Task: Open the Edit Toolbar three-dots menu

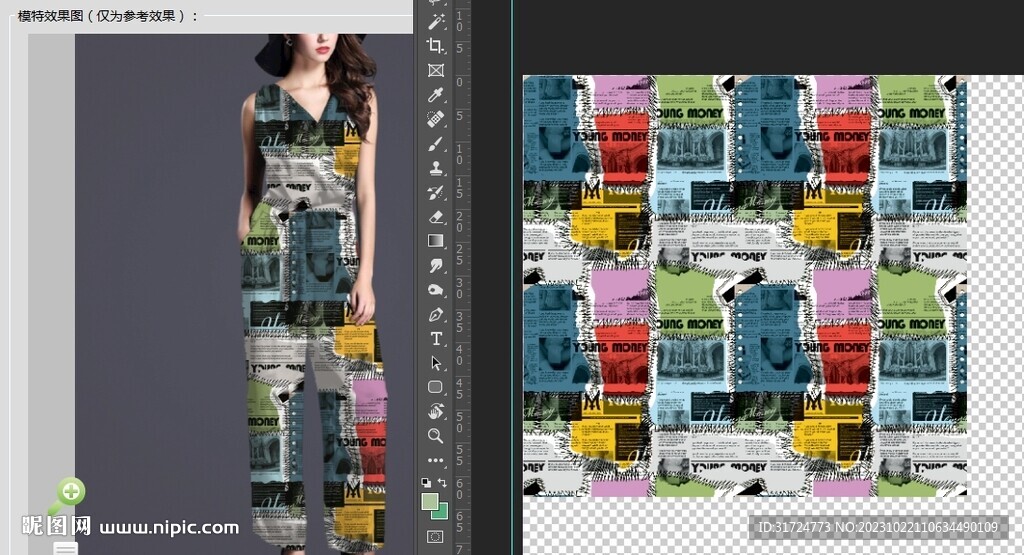Action: [436, 460]
